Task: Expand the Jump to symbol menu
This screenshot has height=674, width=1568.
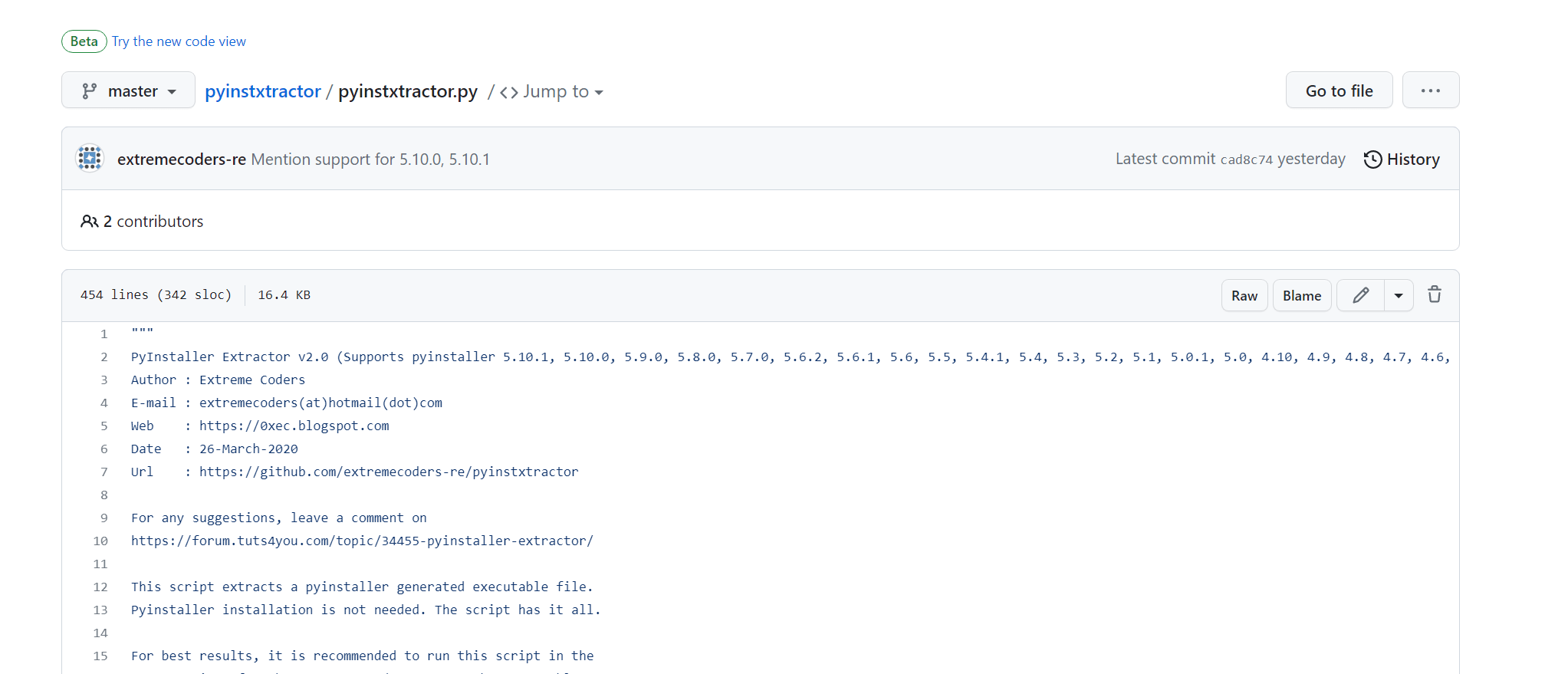Action: coord(552,92)
